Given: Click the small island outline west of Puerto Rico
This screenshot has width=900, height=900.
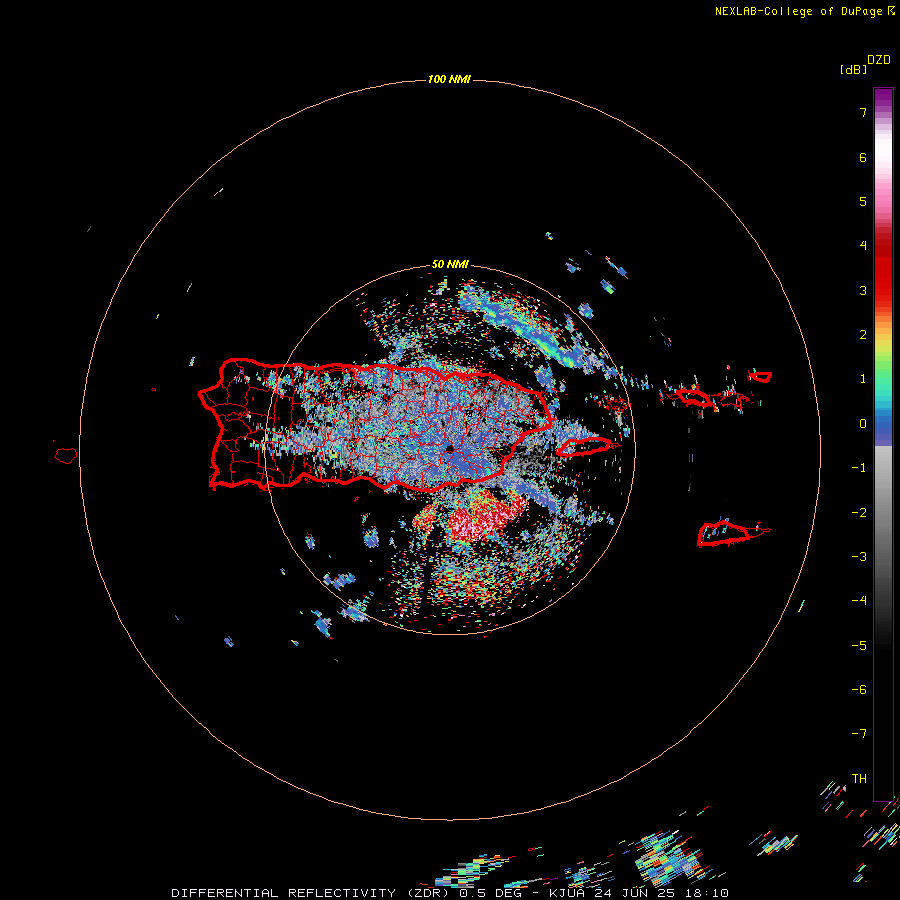Looking at the screenshot, I should click(x=66, y=456).
